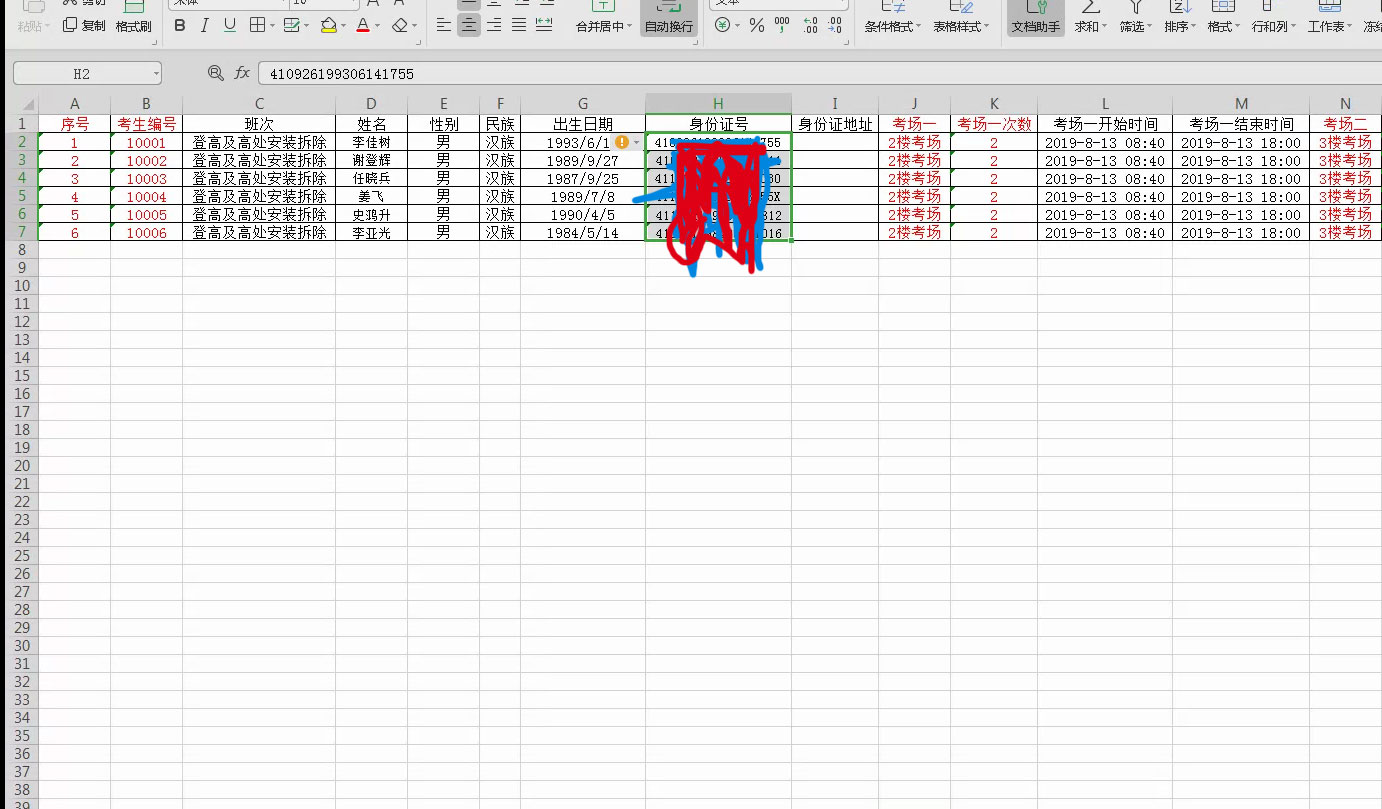1382x809 pixels.
Task: Click the birthdate cell 1987/9/25
Action: click(x=583, y=179)
